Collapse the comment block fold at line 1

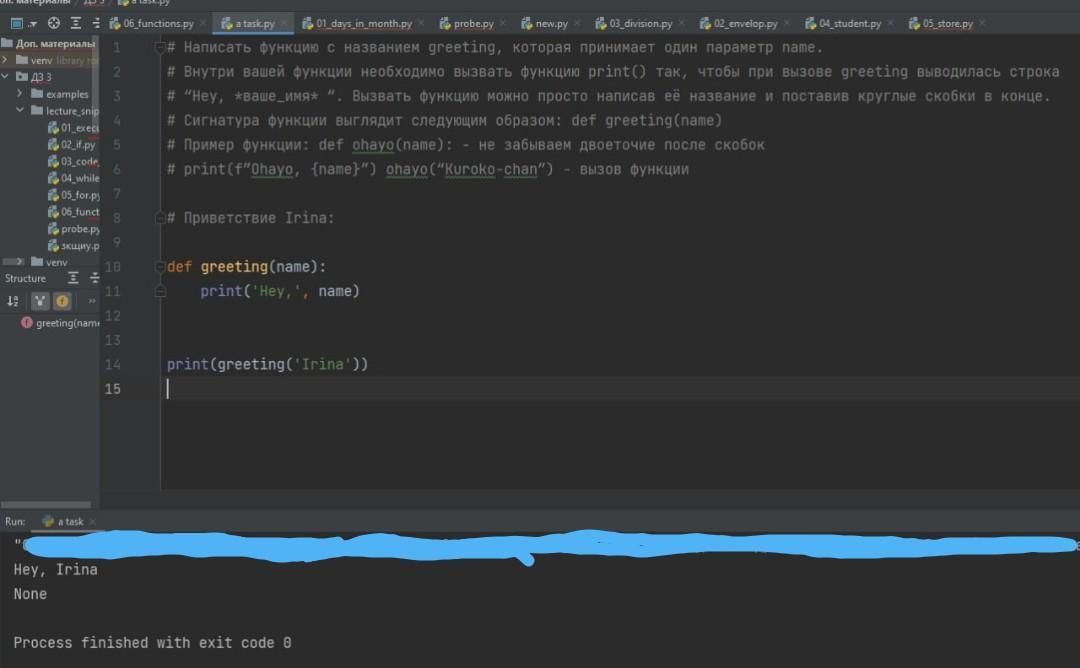160,48
